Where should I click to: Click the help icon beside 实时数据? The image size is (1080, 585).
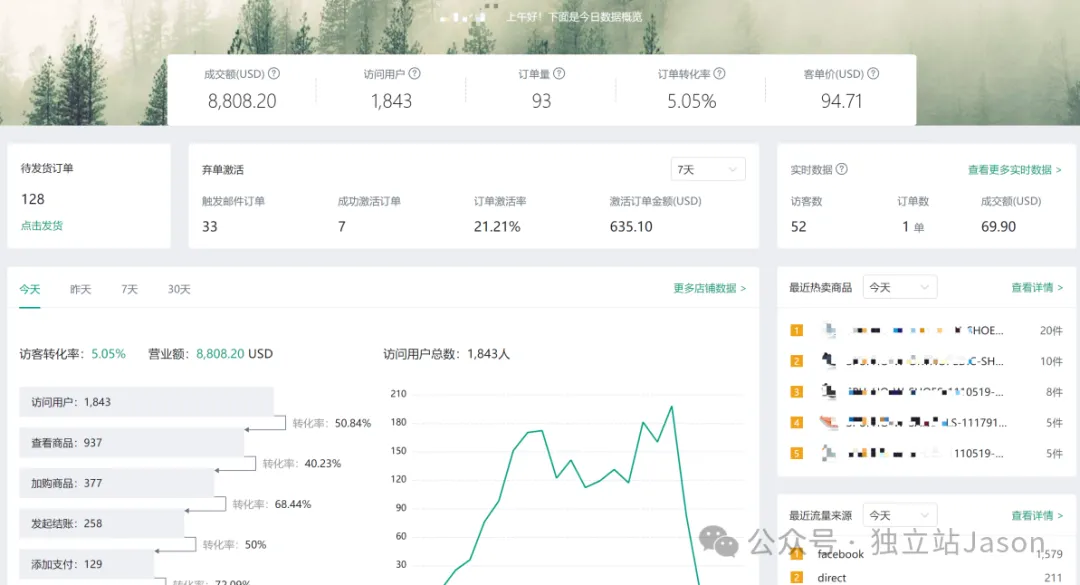843,169
